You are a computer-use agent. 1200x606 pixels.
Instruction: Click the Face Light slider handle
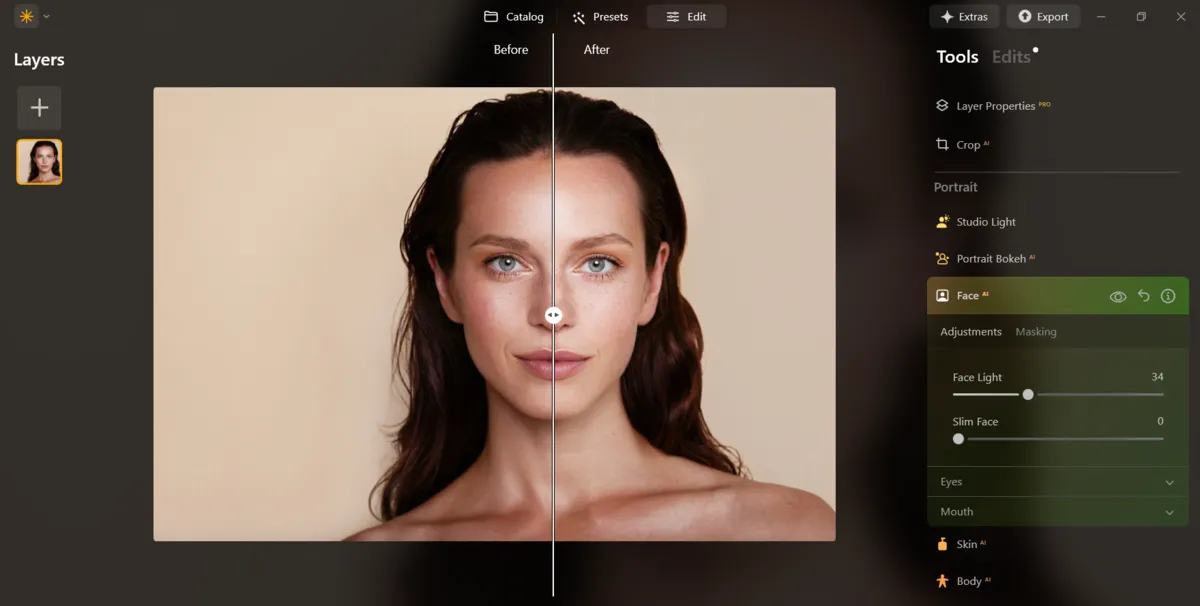coord(1028,395)
